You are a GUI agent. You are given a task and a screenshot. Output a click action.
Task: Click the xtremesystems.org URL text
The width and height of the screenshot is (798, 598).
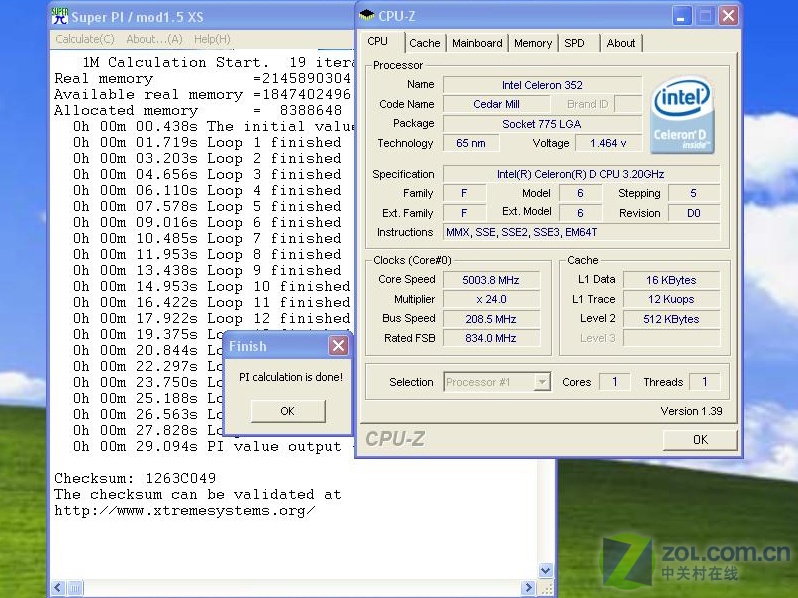click(185, 510)
